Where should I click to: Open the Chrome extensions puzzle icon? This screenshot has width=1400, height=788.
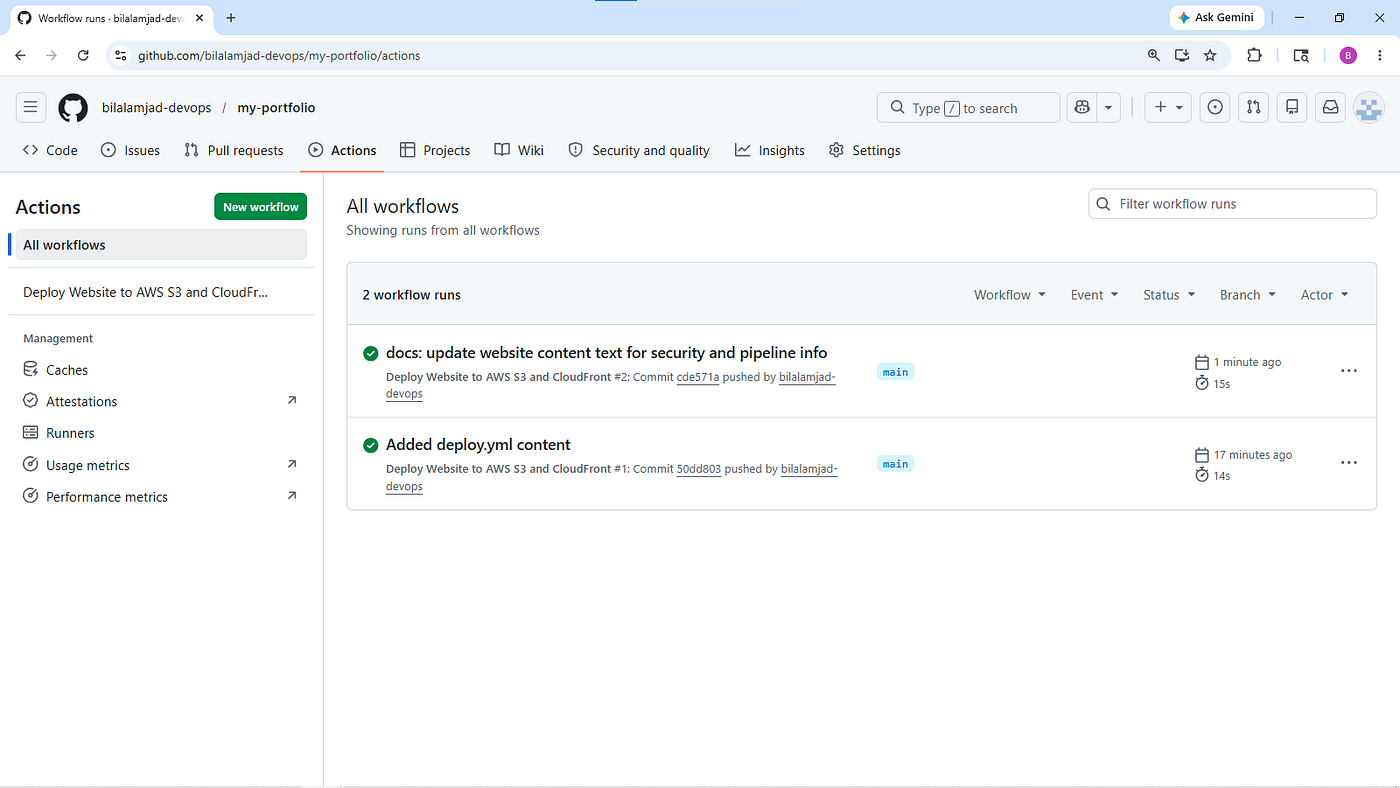[x=1254, y=55]
